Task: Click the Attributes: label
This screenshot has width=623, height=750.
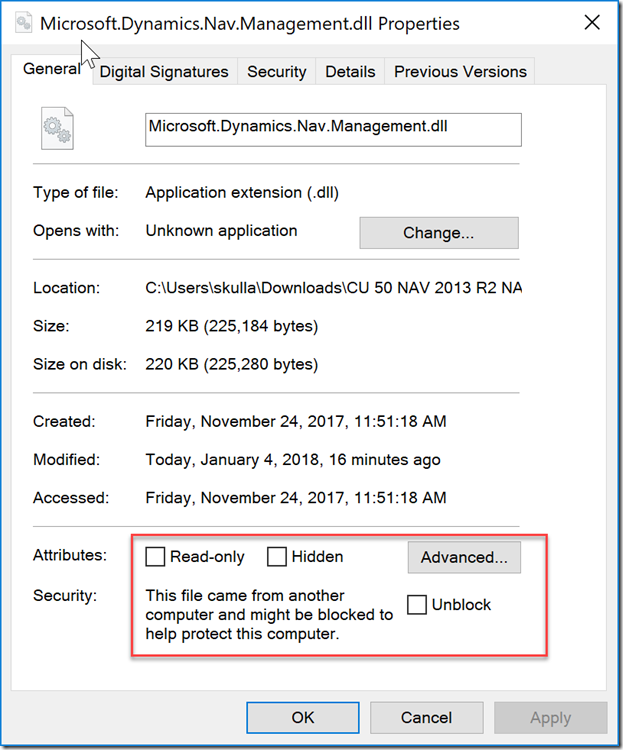Action: point(70,555)
